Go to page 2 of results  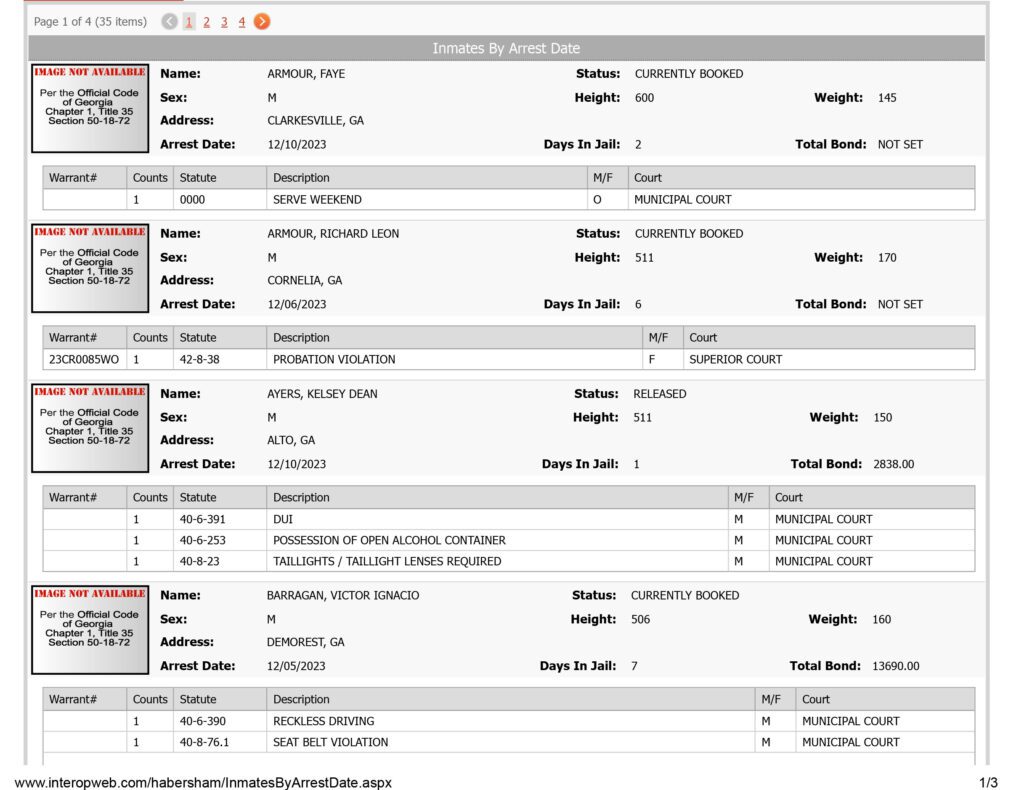click(x=206, y=22)
